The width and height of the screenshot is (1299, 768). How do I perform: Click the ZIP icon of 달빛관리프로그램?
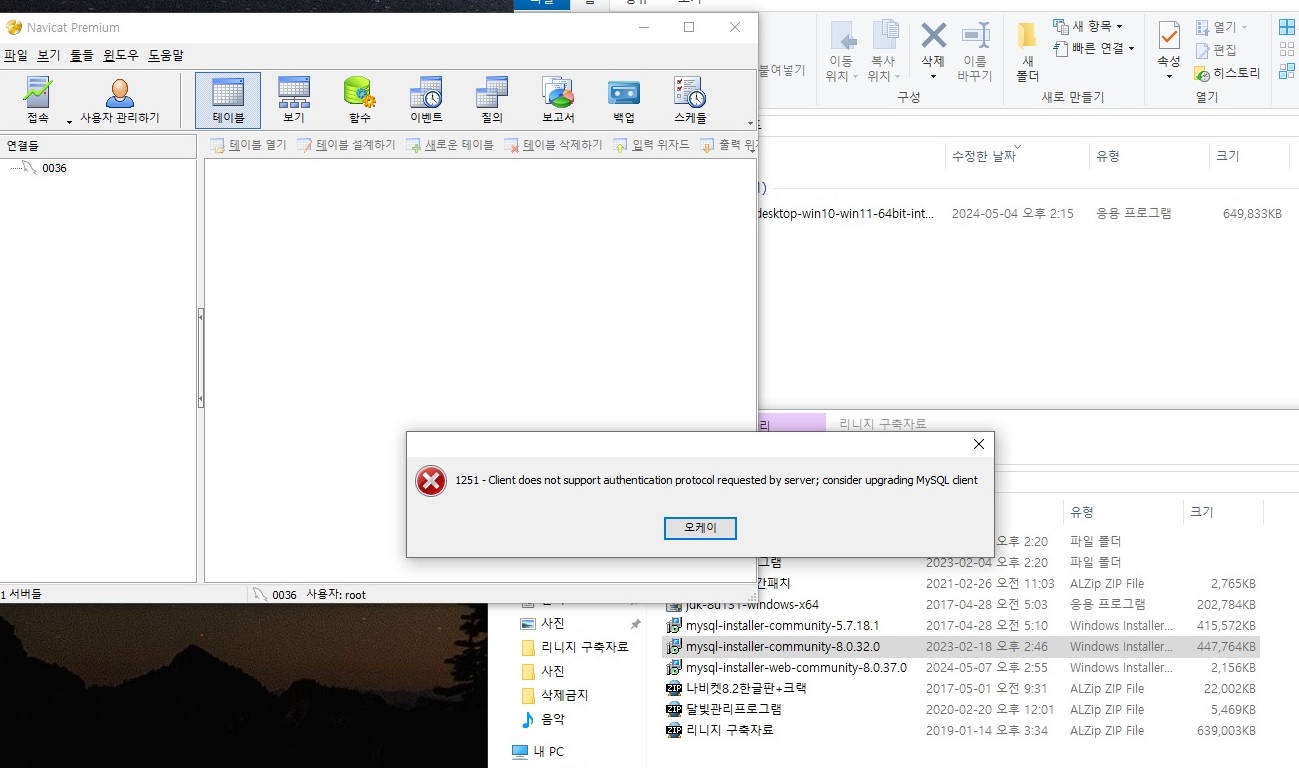point(674,709)
